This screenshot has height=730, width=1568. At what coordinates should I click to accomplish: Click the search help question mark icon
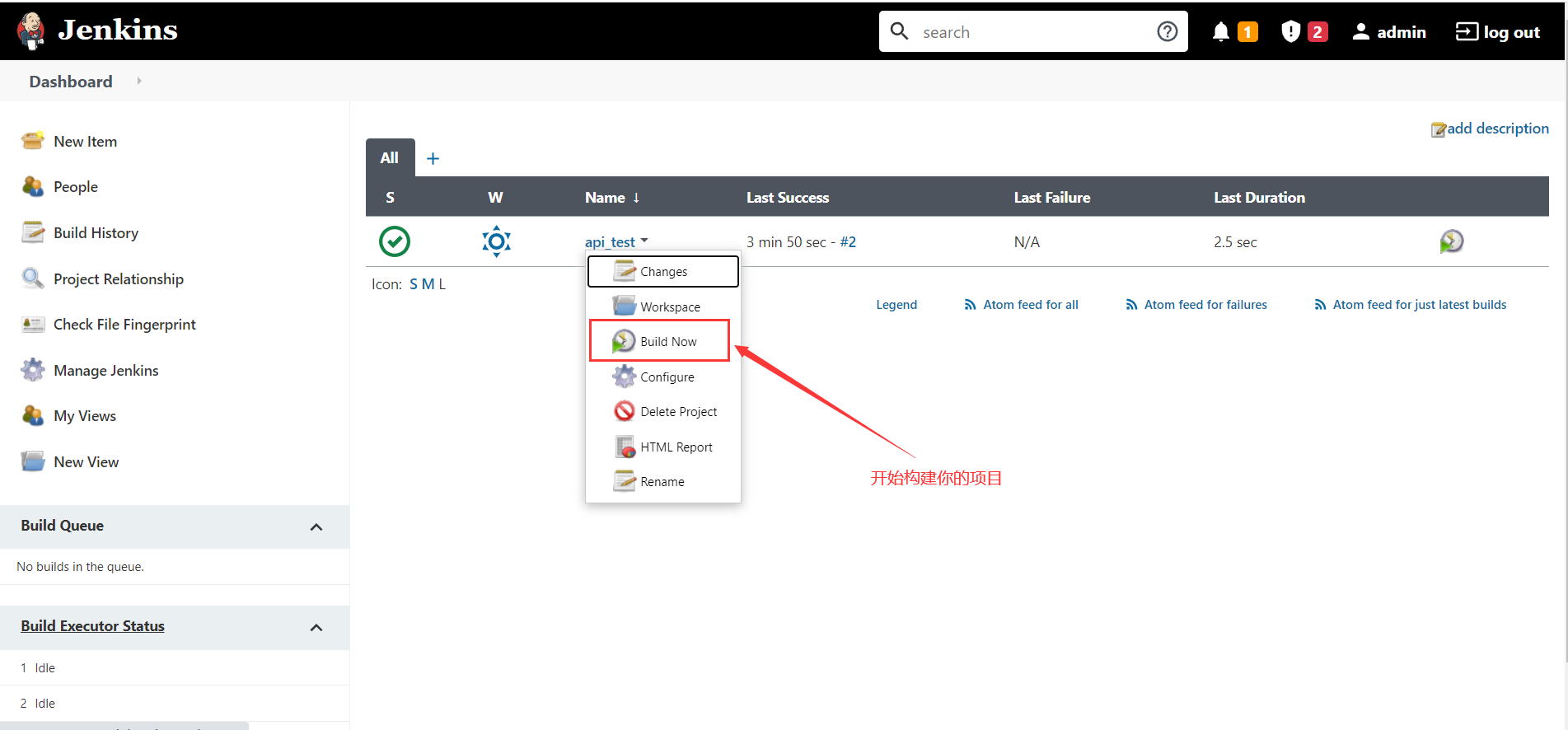pyautogui.click(x=1167, y=31)
